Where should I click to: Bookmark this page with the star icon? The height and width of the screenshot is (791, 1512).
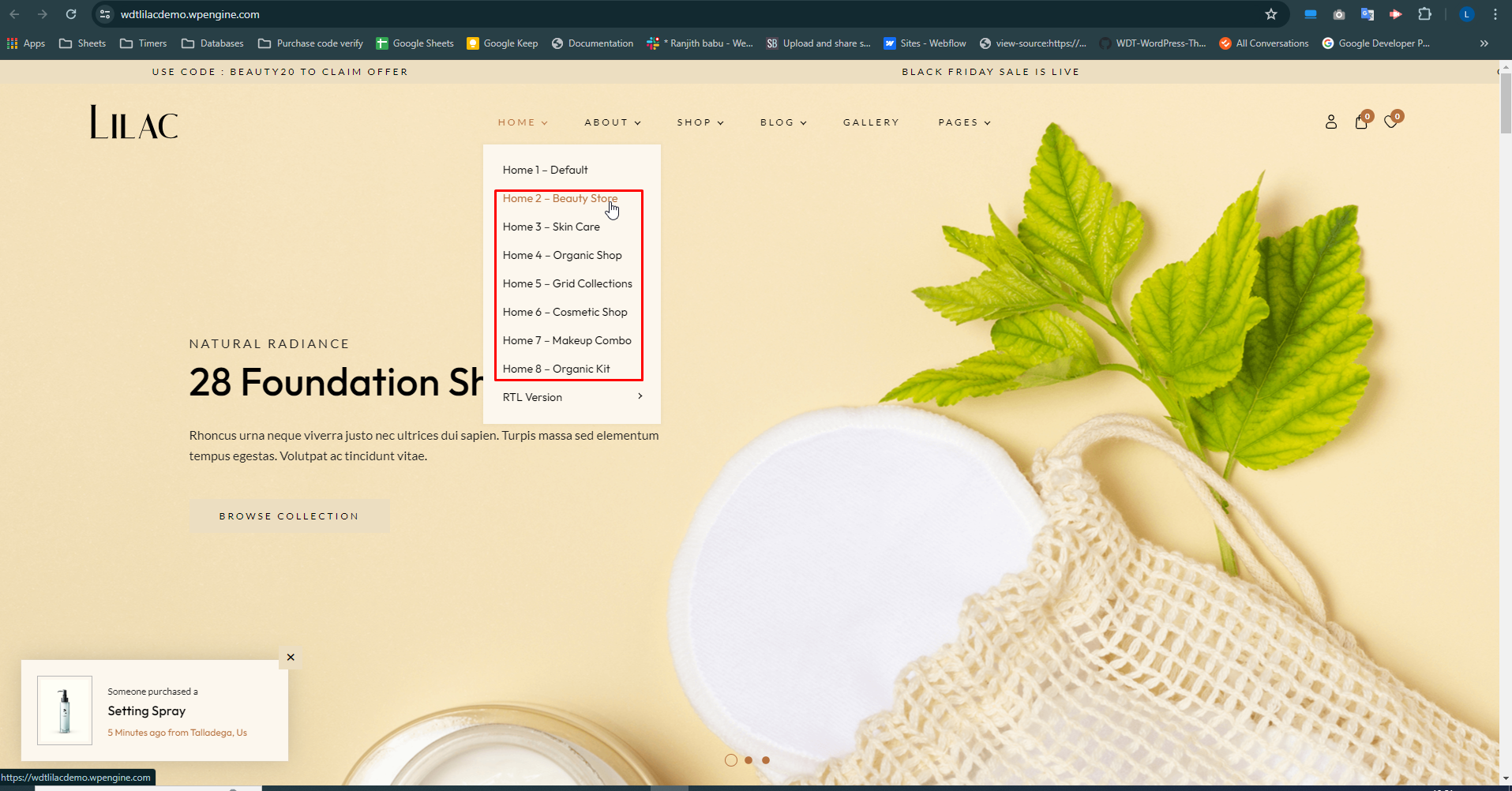(x=1271, y=14)
